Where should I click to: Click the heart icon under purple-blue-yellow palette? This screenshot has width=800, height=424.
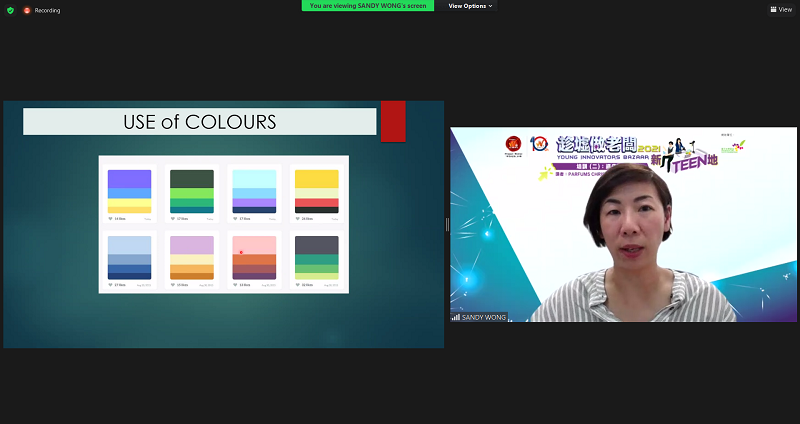click(110, 218)
